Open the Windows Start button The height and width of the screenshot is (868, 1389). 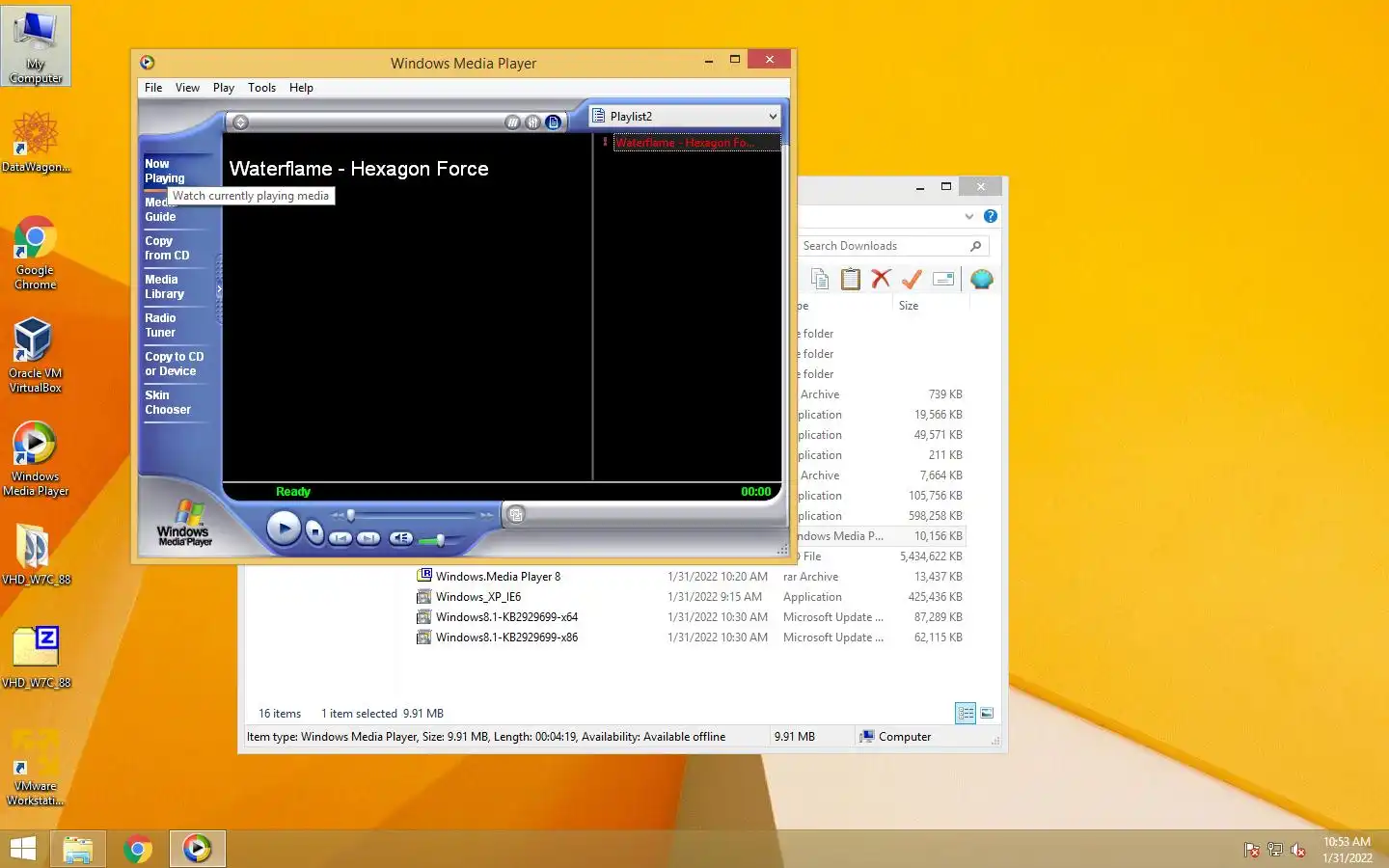[x=22, y=849]
